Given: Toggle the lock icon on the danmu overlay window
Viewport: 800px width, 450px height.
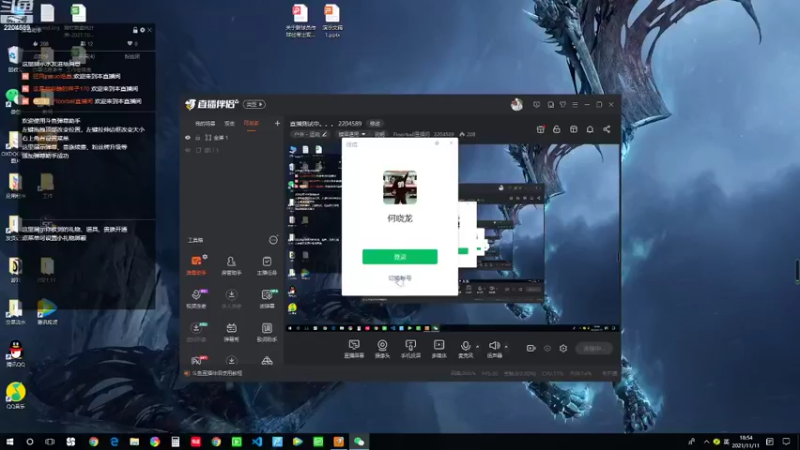Looking at the screenshot, I should pos(135,30).
